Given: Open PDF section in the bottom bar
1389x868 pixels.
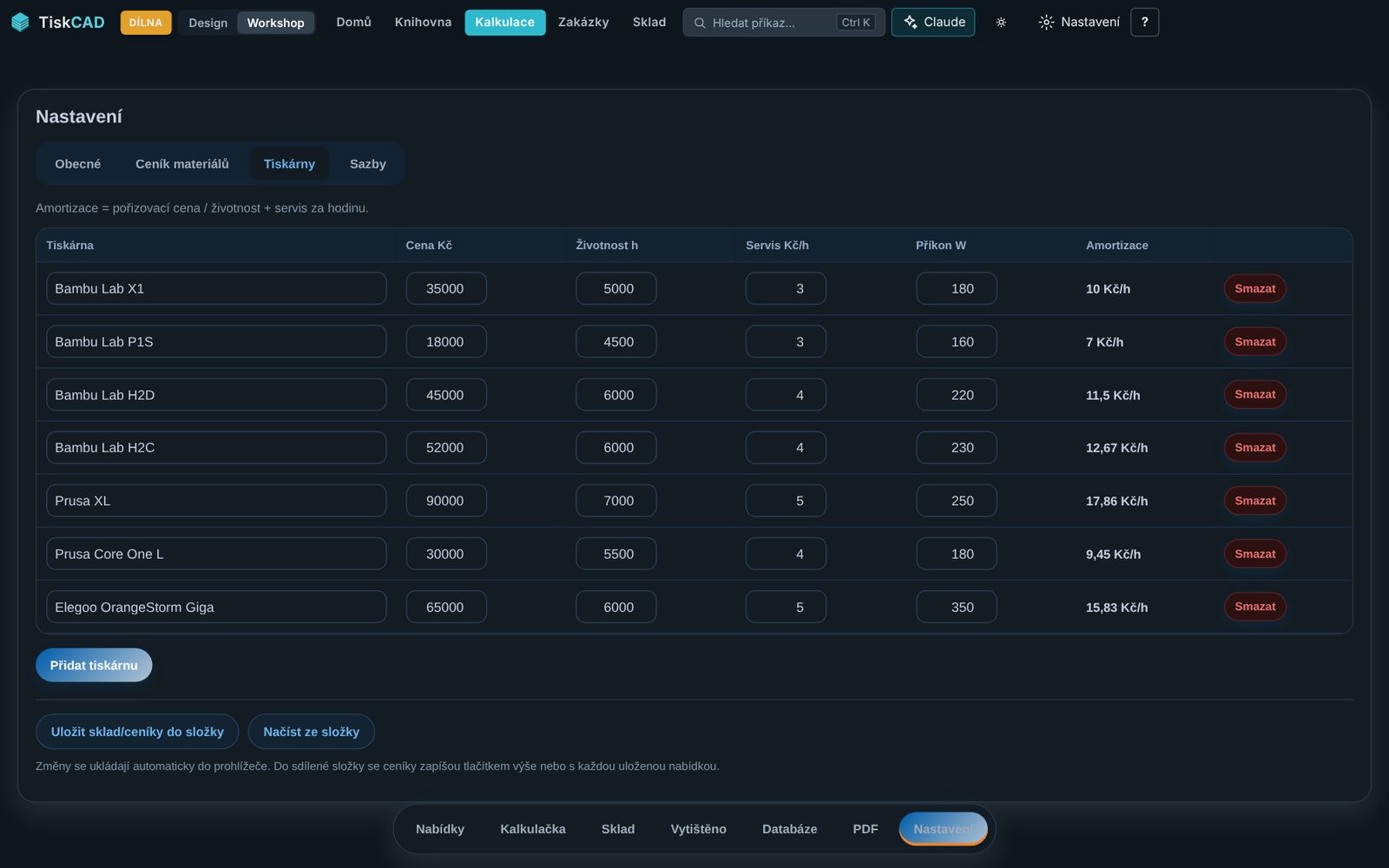Looking at the screenshot, I should point(866,829).
